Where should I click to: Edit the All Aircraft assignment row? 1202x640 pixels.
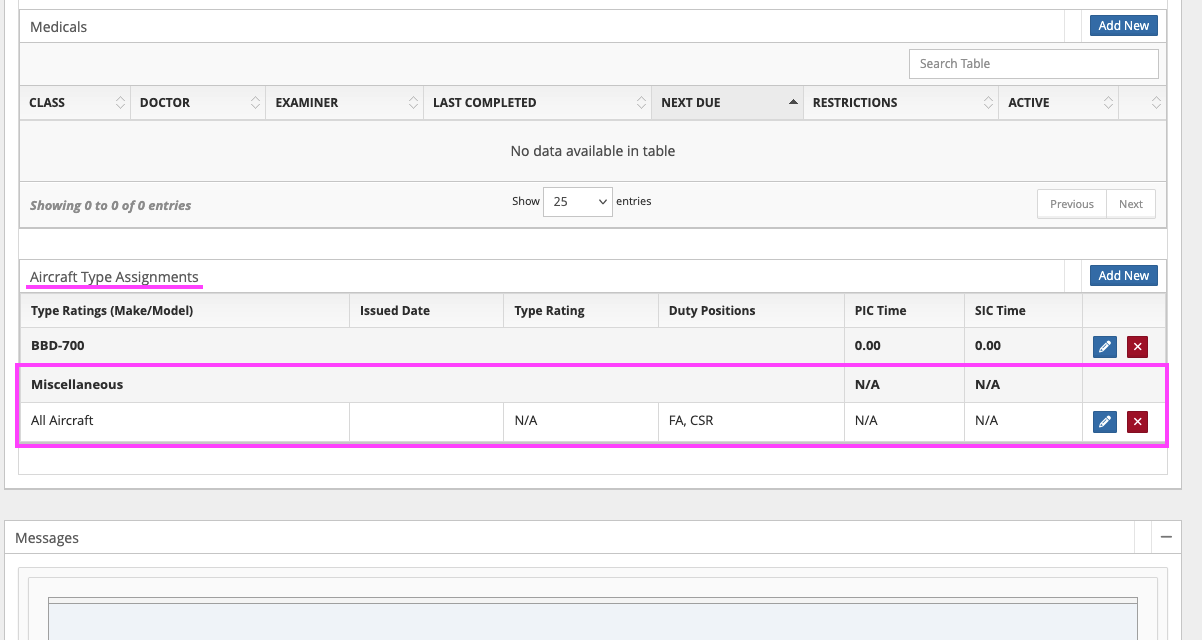[1104, 422]
